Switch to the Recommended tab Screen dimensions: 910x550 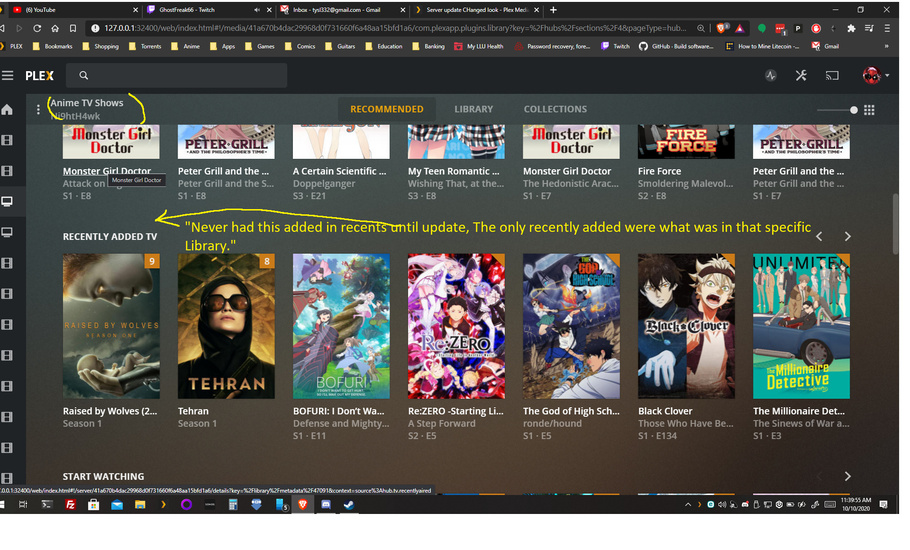tap(387, 109)
